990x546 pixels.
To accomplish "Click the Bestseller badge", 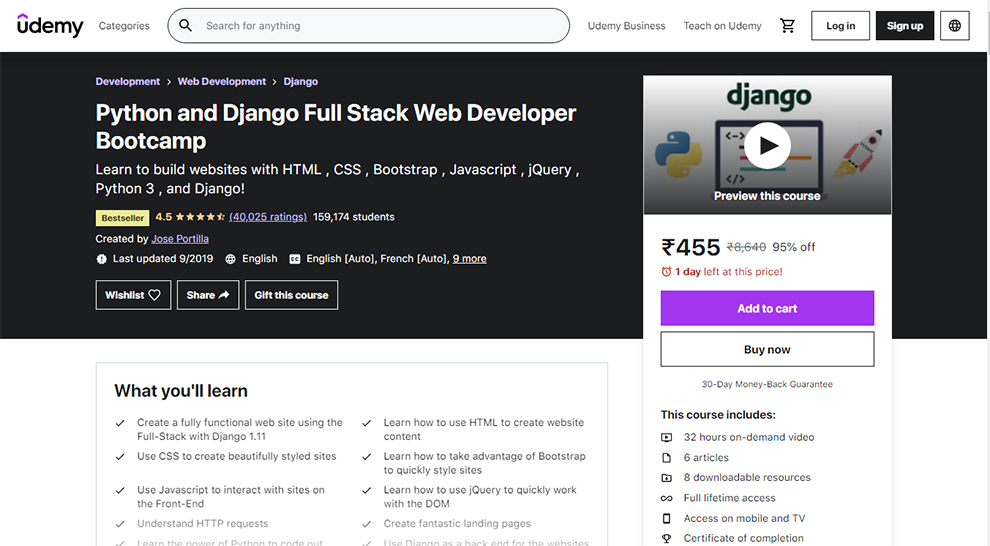I will coord(122,218).
